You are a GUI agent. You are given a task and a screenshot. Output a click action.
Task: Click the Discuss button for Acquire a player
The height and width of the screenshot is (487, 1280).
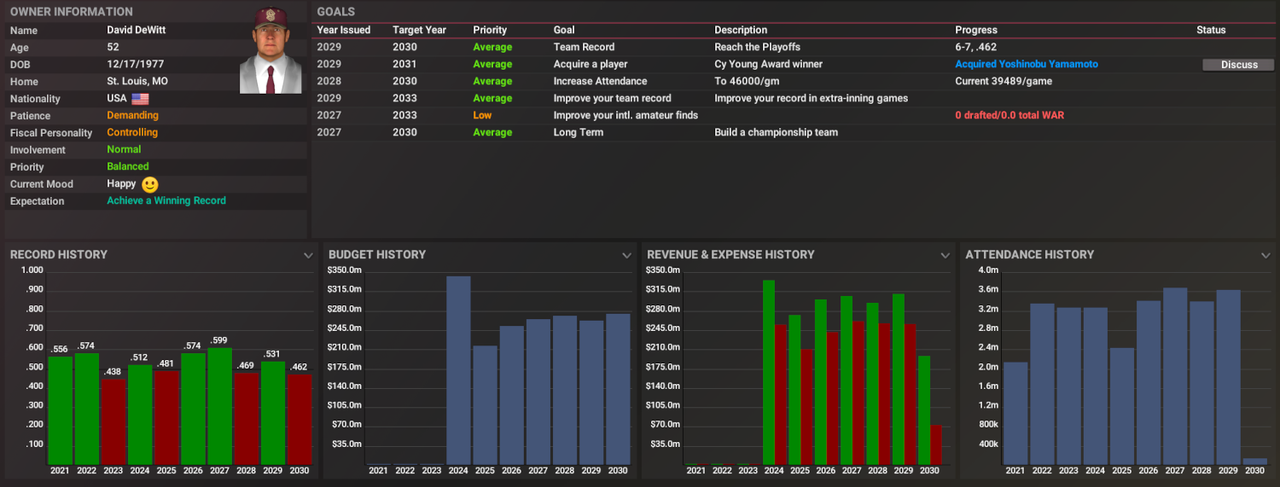[x=1239, y=65]
